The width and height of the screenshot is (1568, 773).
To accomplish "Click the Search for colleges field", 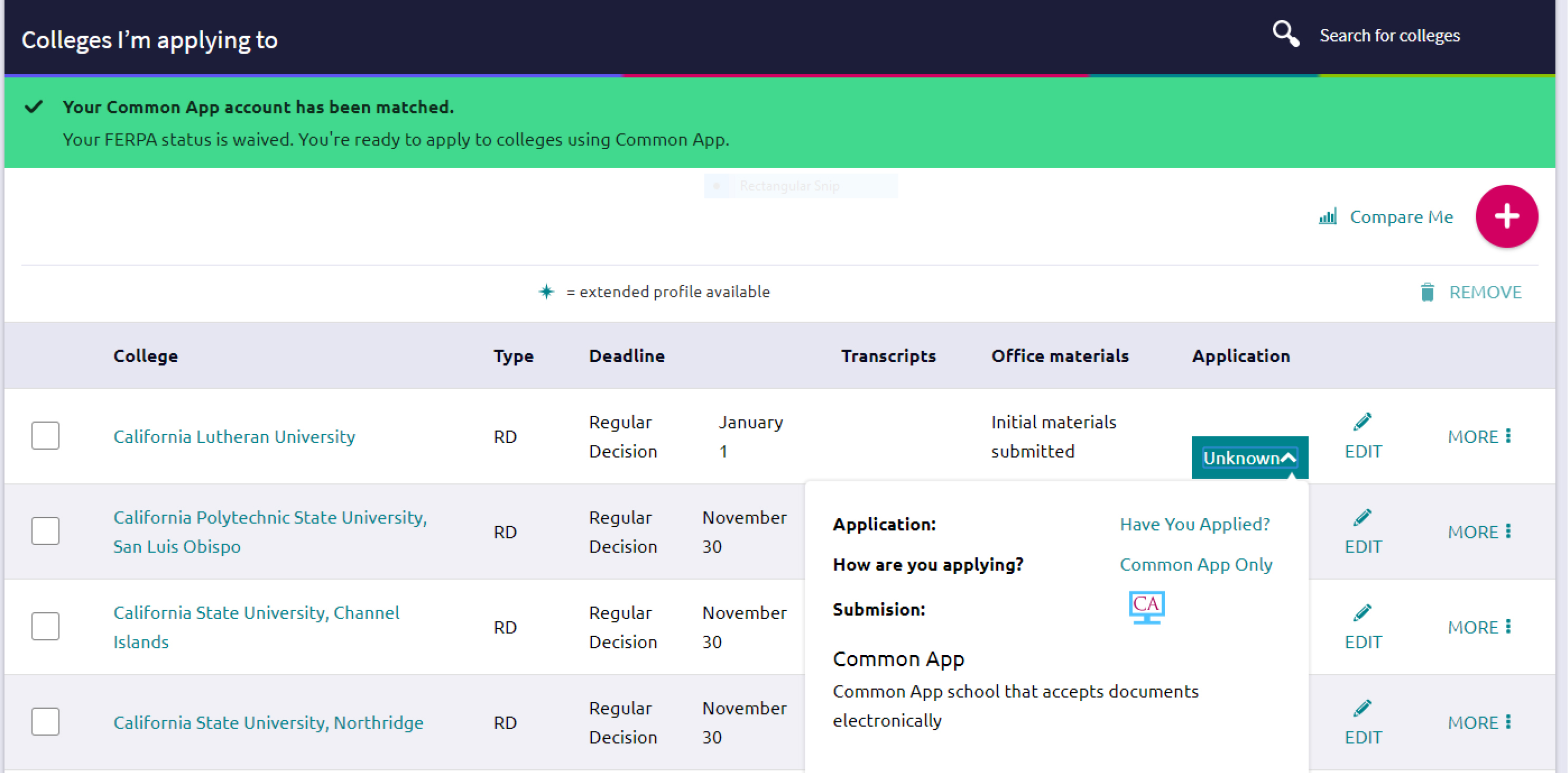I will point(1389,35).
